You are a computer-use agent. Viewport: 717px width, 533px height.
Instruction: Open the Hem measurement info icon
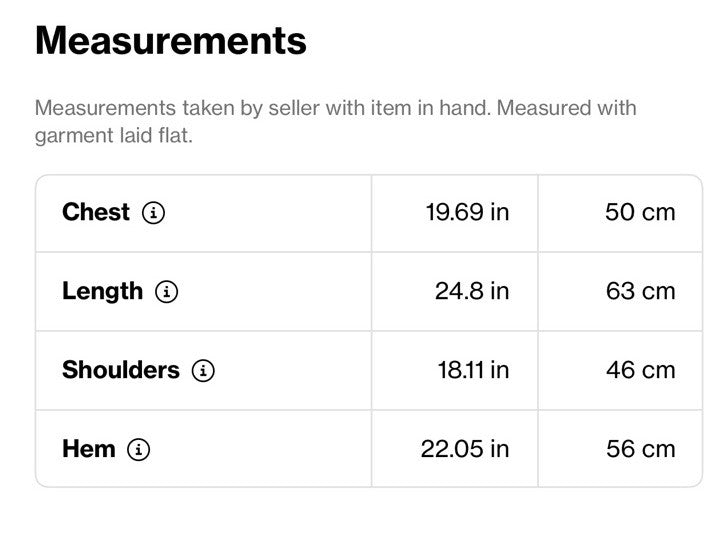click(x=139, y=449)
